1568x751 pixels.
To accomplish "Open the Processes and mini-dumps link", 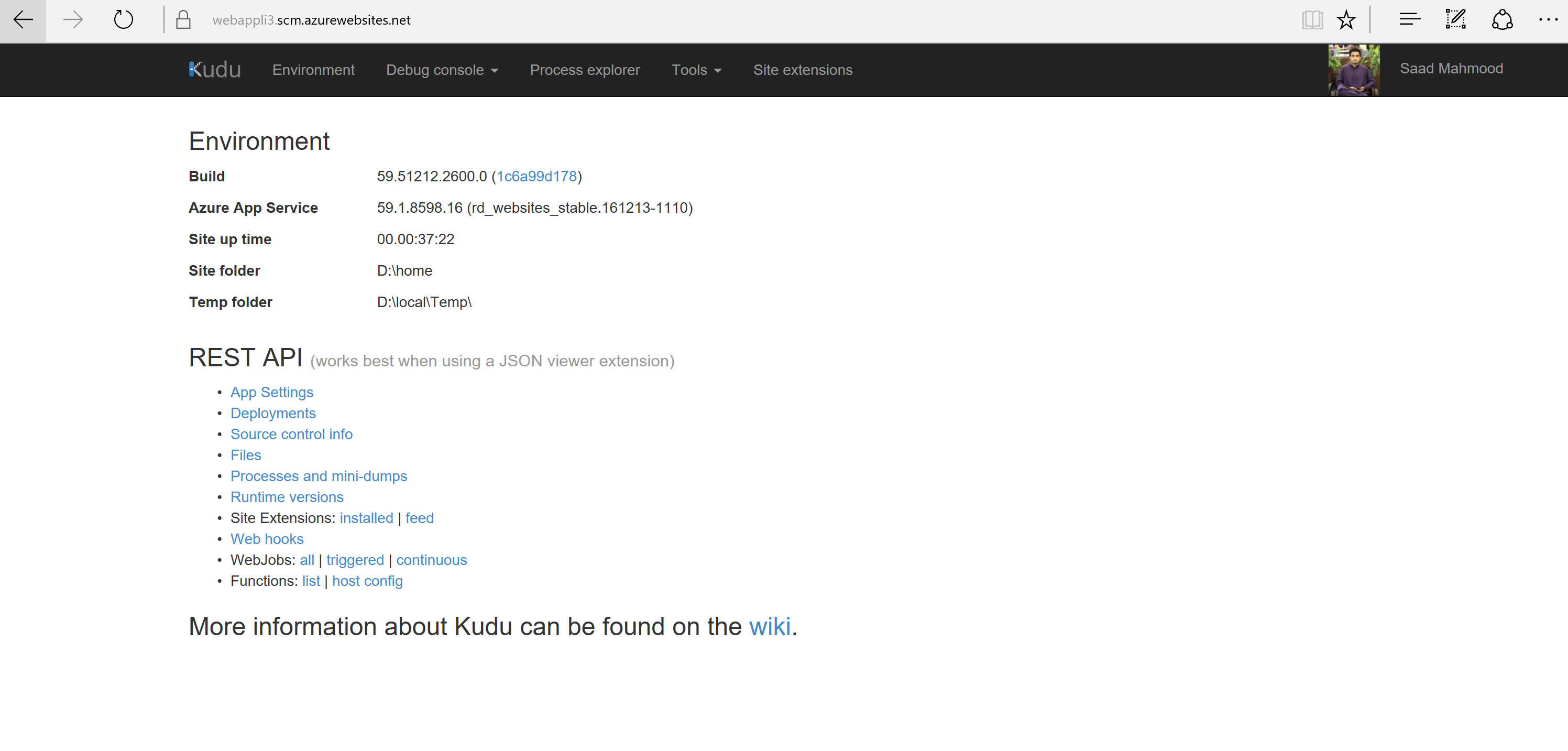I will point(319,476).
